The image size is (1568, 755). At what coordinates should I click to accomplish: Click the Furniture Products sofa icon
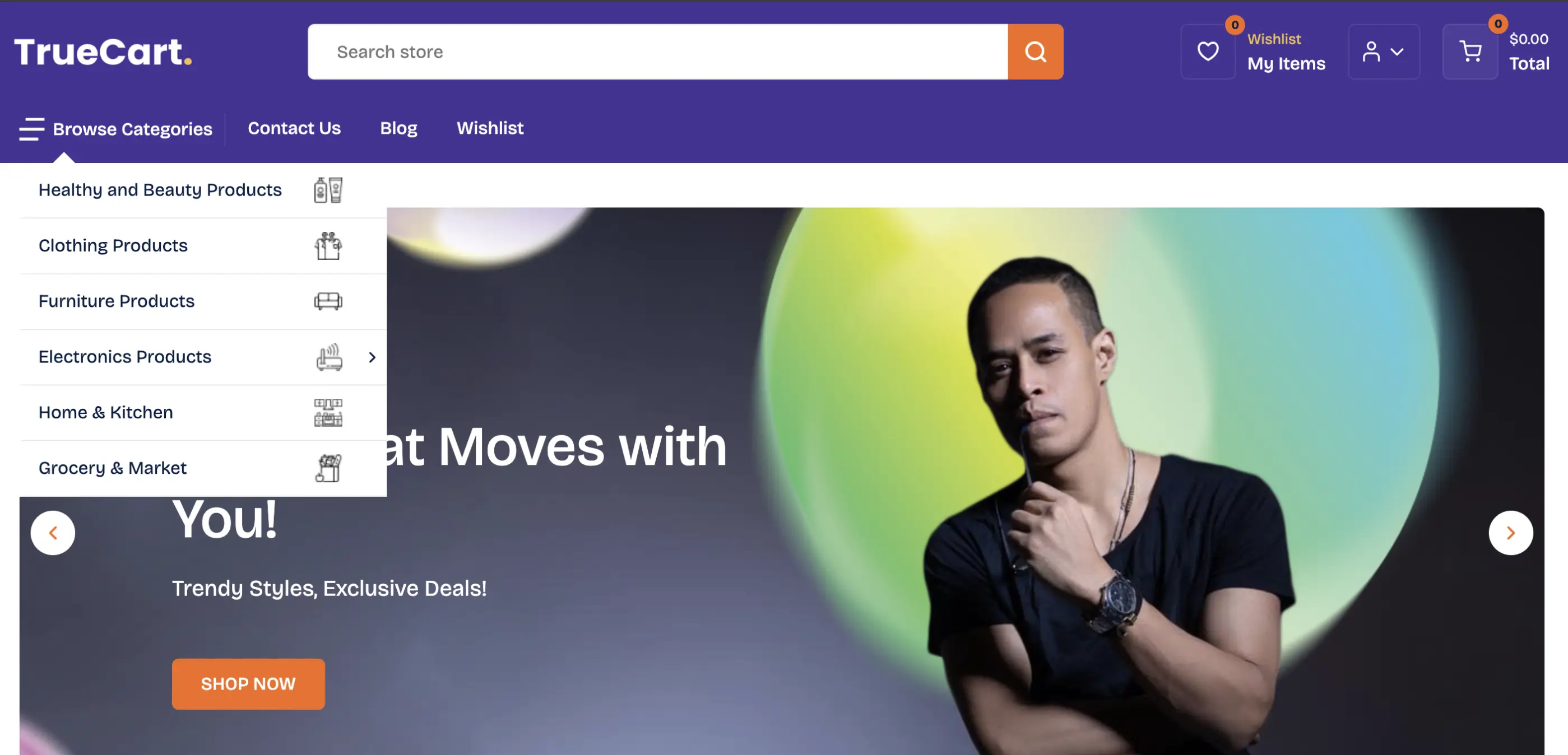click(x=328, y=301)
